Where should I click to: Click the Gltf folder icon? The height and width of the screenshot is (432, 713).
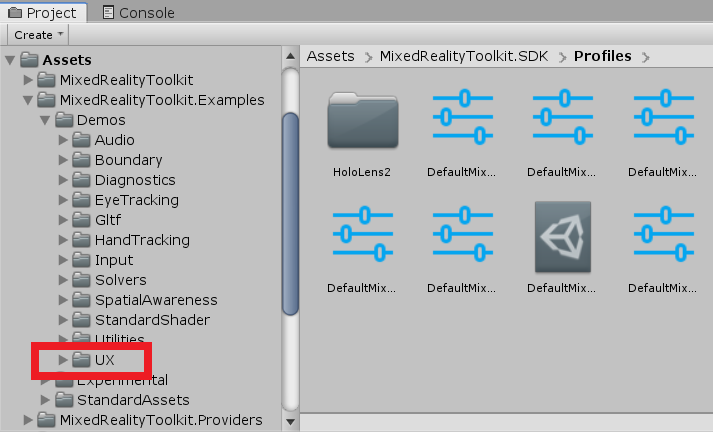pos(81,220)
